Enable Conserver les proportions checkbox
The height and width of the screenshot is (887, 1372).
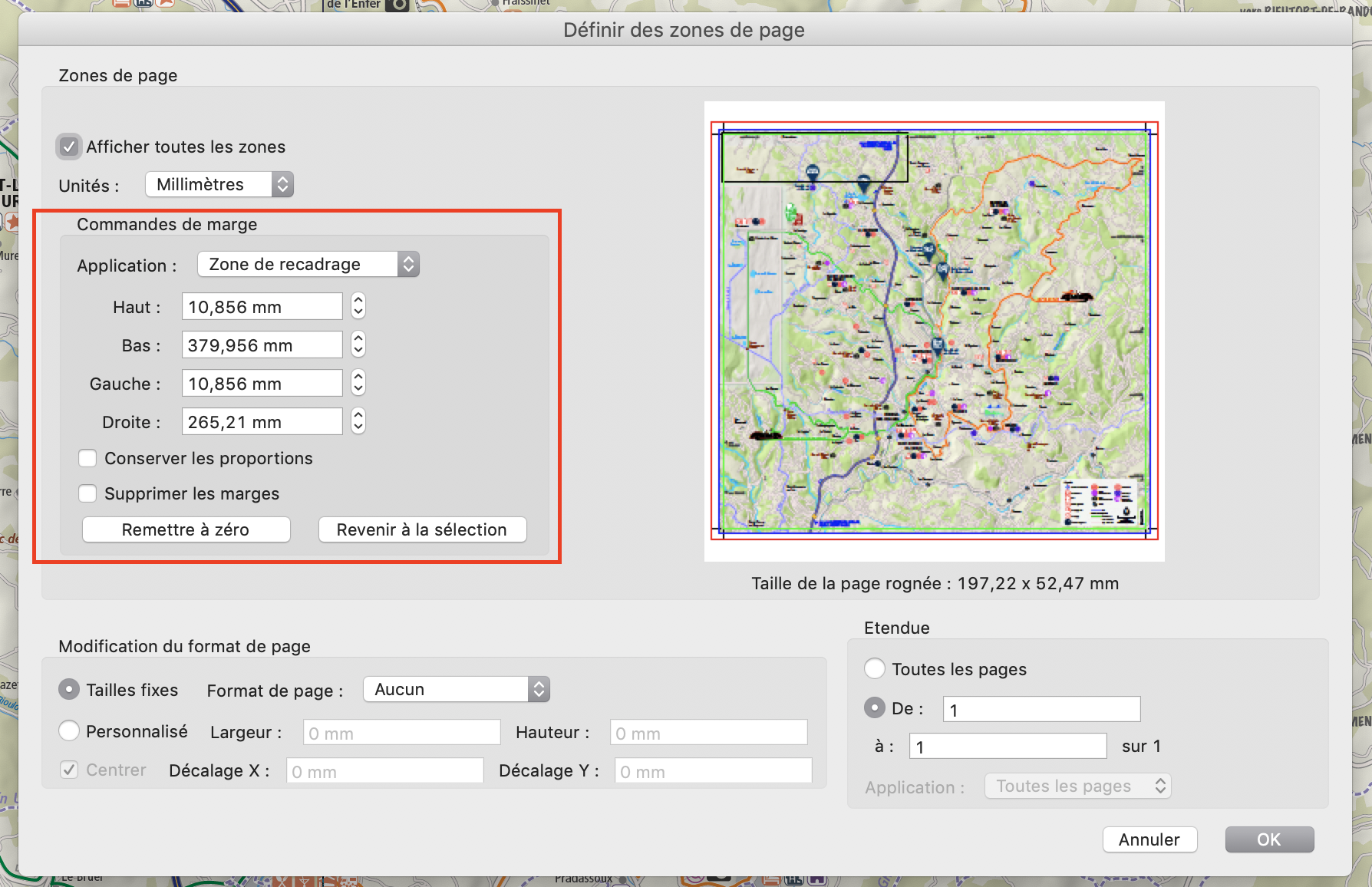(88, 459)
